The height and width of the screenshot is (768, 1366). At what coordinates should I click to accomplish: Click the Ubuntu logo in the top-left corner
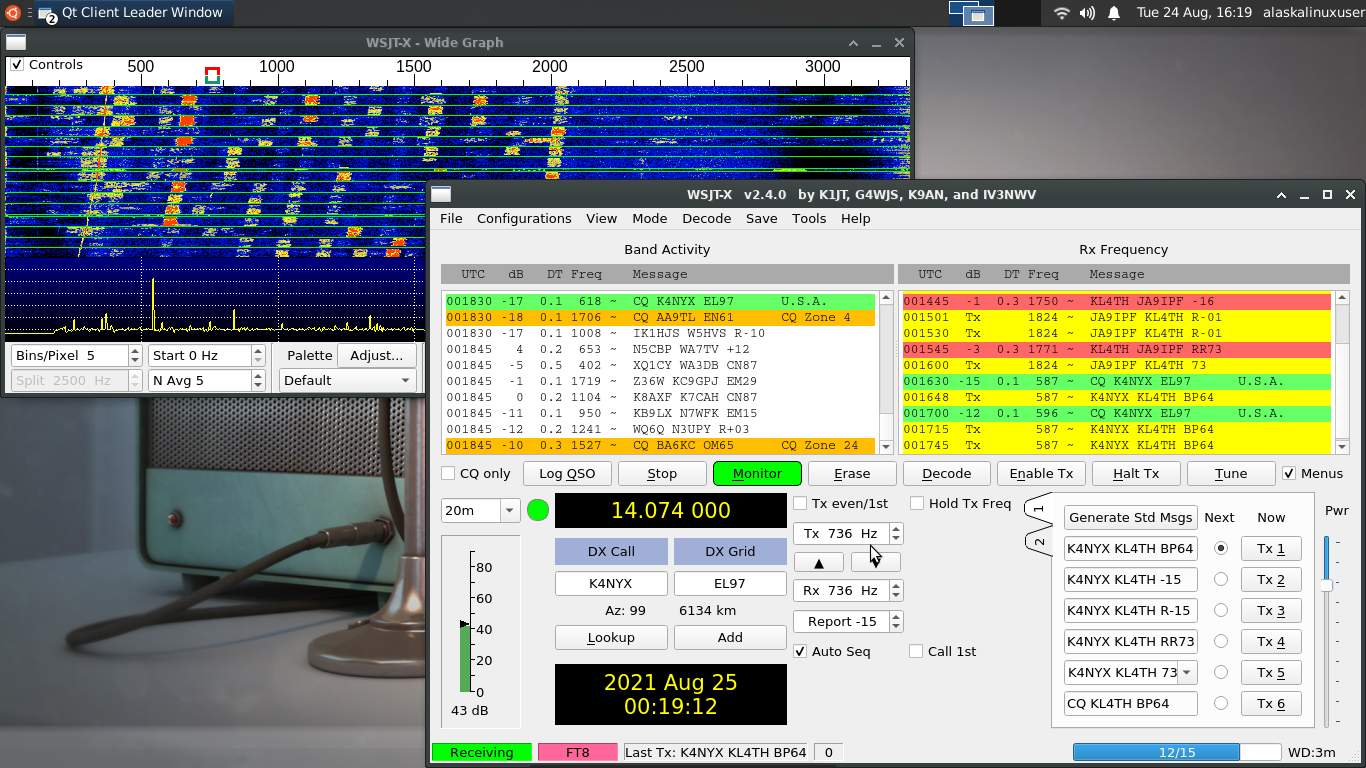click(x=13, y=13)
